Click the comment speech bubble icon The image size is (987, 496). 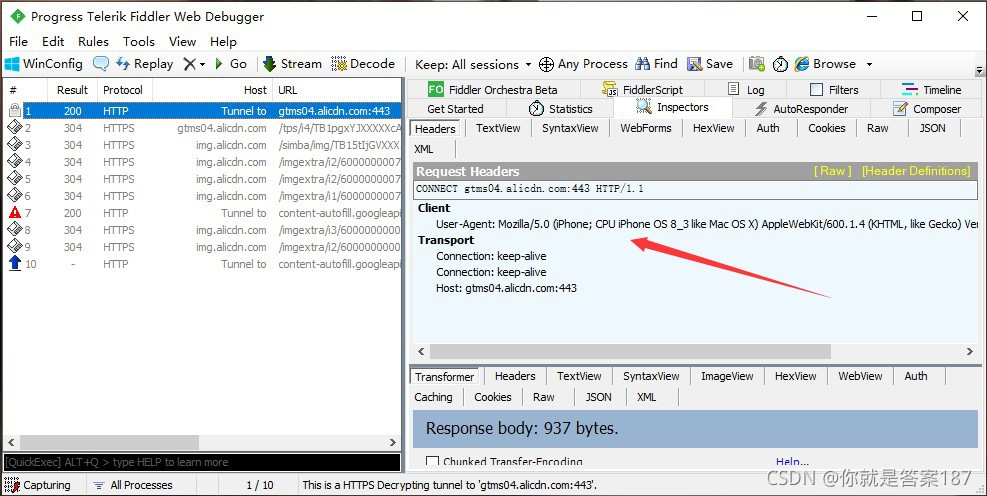point(101,64)
